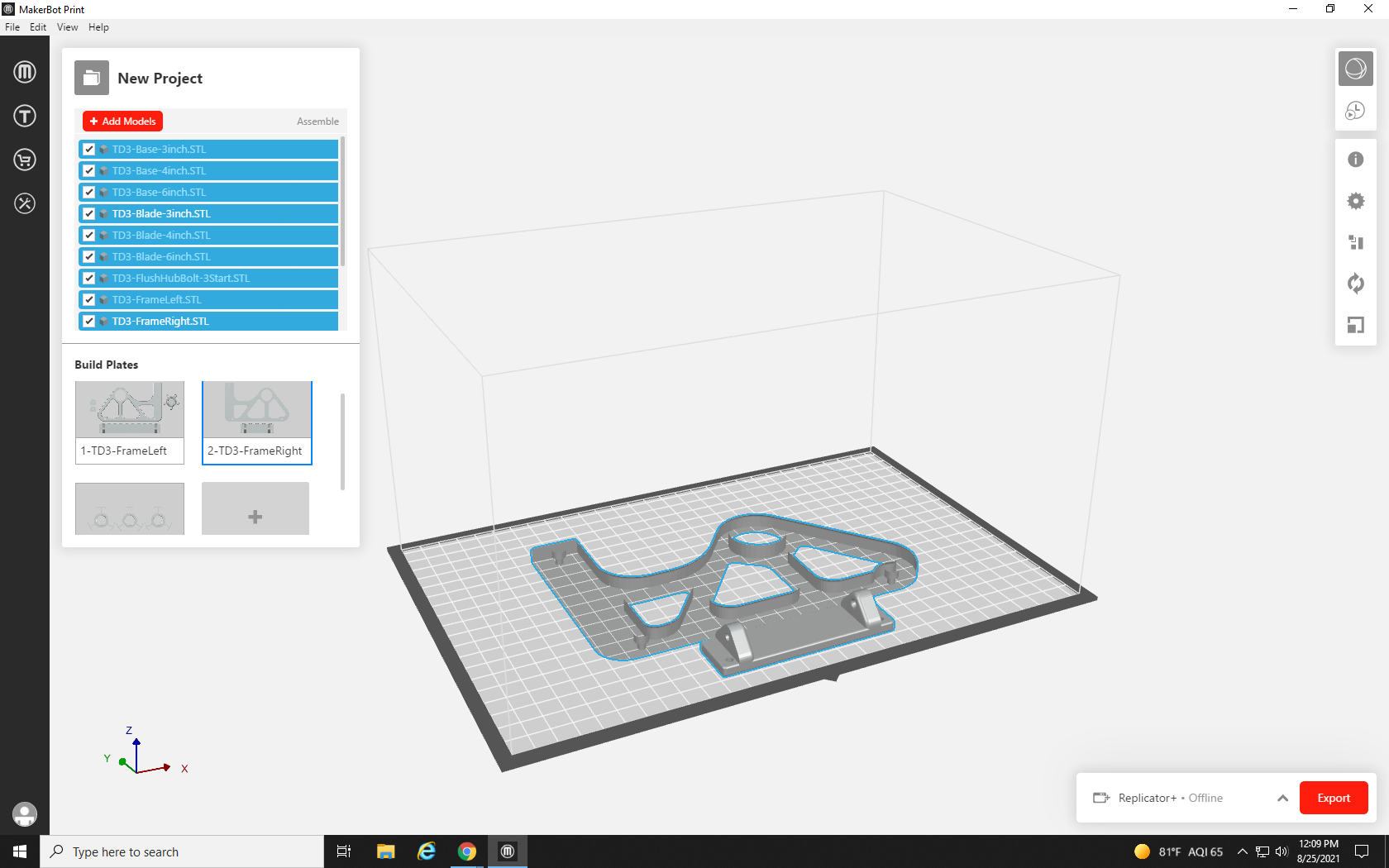Add a new build plate
The width and height of the screenshot is (1389, 868).
click(x=255, y=508)
